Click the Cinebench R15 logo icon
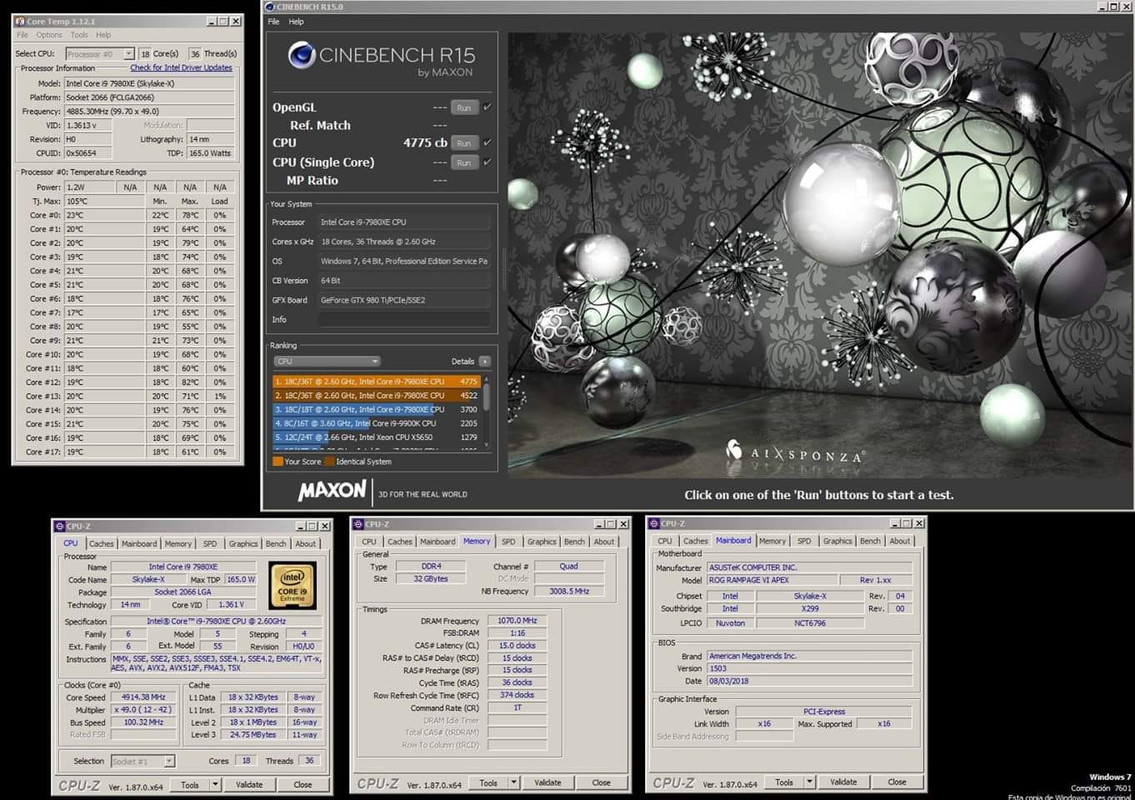 (x=301, y=55)
